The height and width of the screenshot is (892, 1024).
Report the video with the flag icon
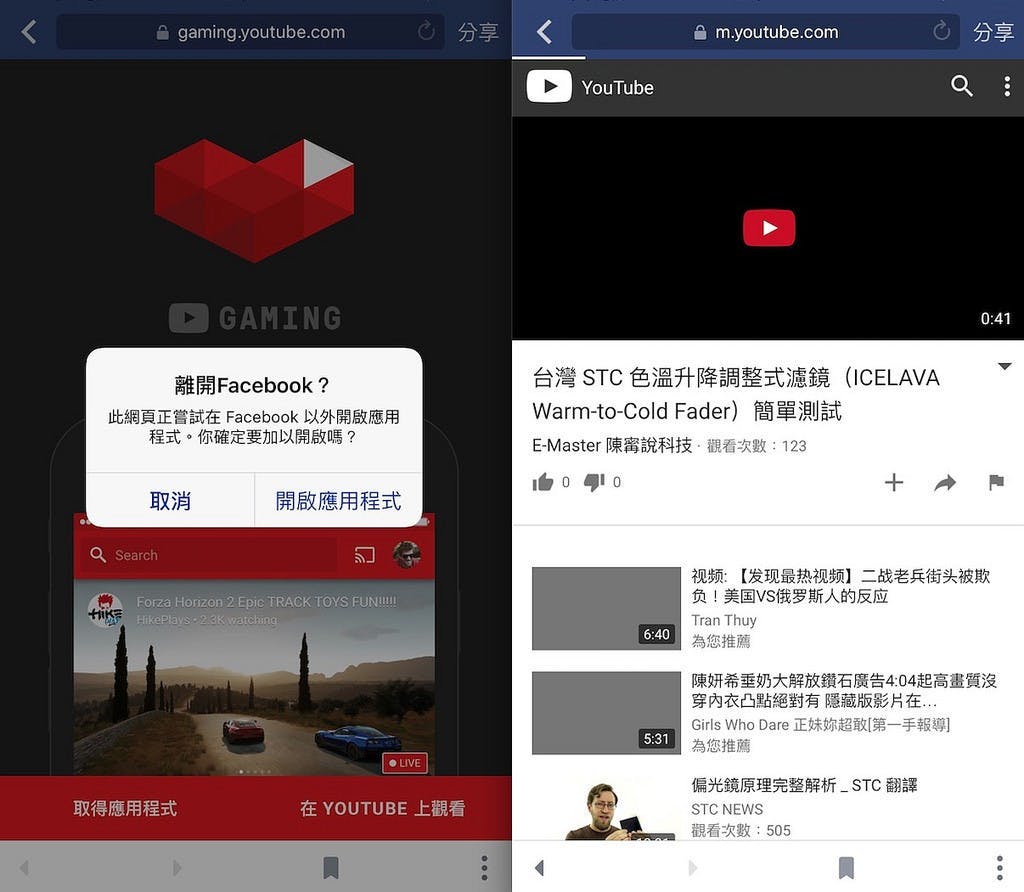[996, 483]
